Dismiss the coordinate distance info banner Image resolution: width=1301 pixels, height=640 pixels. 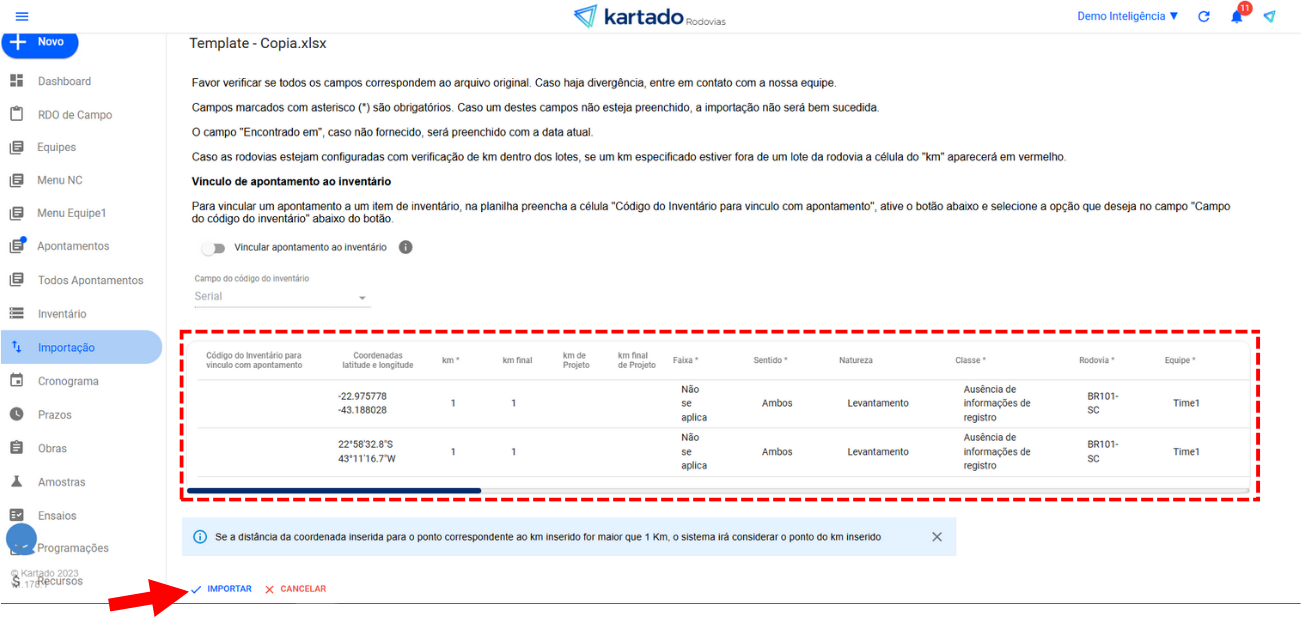(937, 537)
